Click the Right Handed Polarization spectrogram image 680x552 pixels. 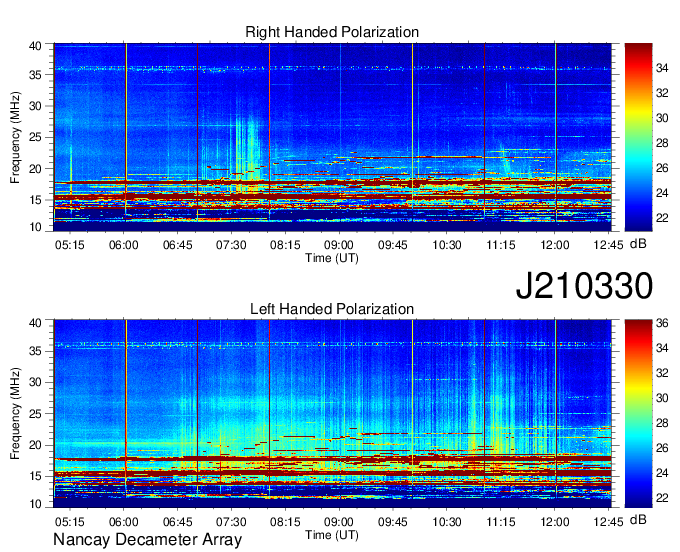pos(332,137)
